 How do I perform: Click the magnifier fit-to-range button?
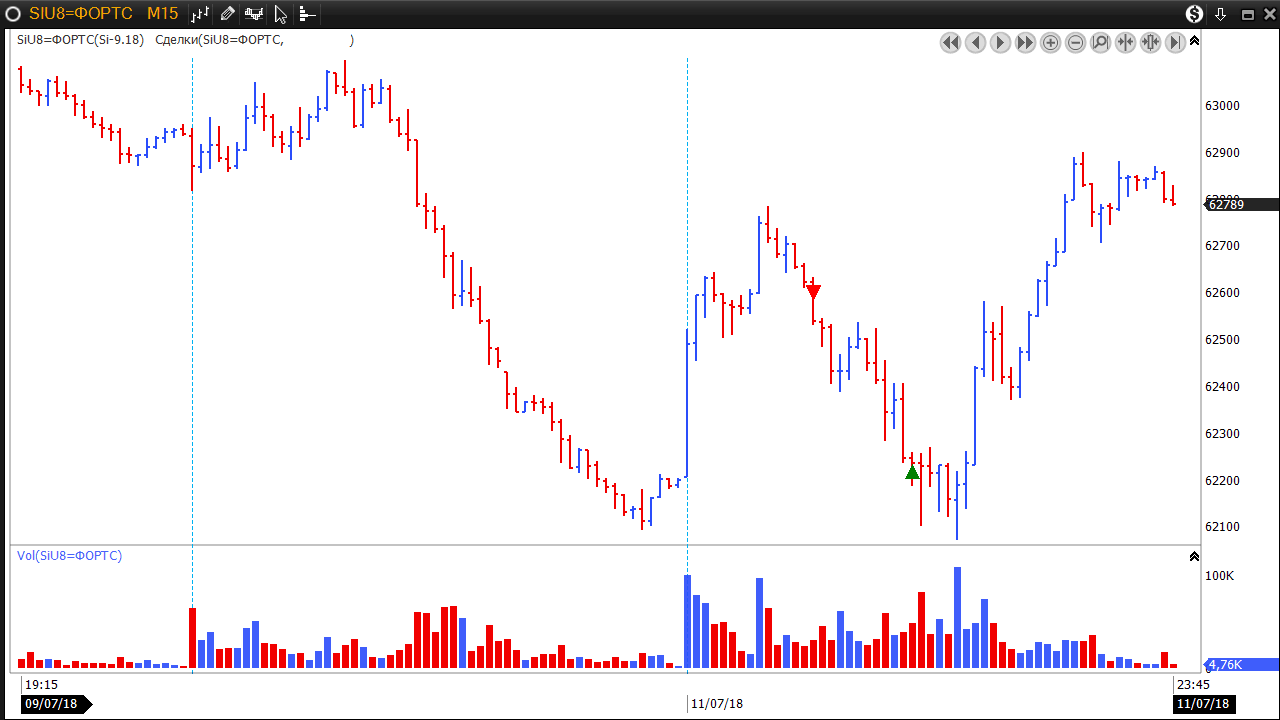1100,42
